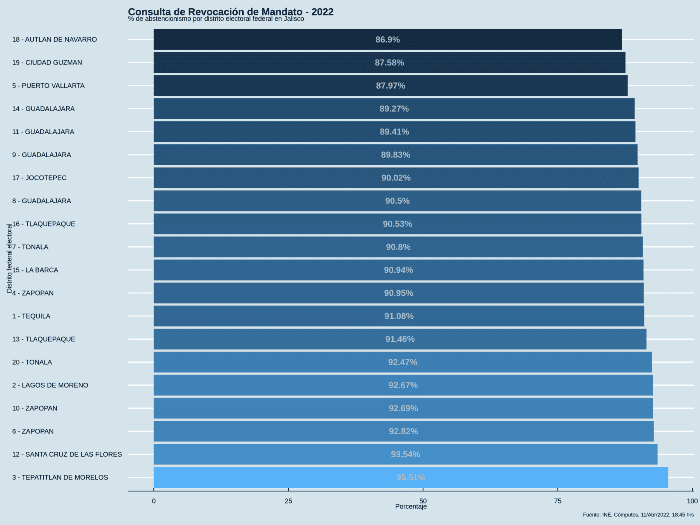Viewport: 700px width, 525px height.
Task: Click the 11 - Guadalajara district label
Action: click(43, 131)
